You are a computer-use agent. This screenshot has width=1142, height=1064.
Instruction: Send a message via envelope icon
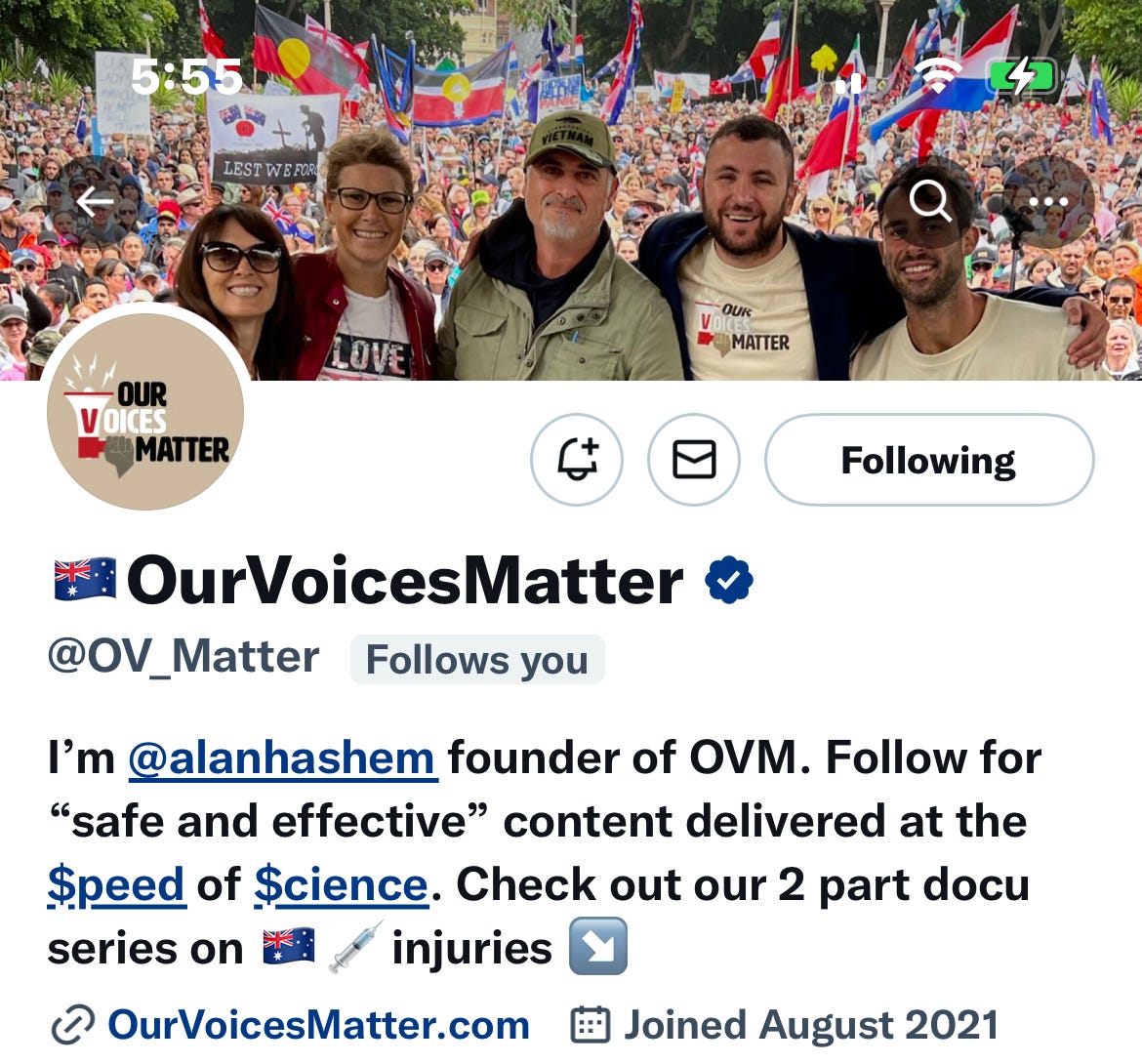694,460
